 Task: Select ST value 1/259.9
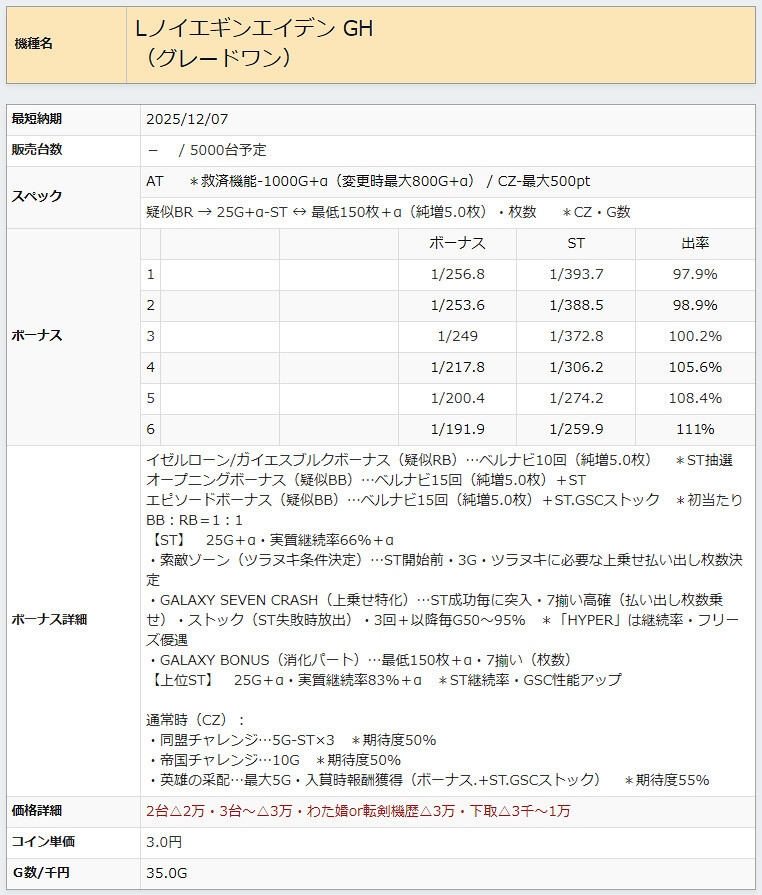pyautogui.click(x=576, y=429)
